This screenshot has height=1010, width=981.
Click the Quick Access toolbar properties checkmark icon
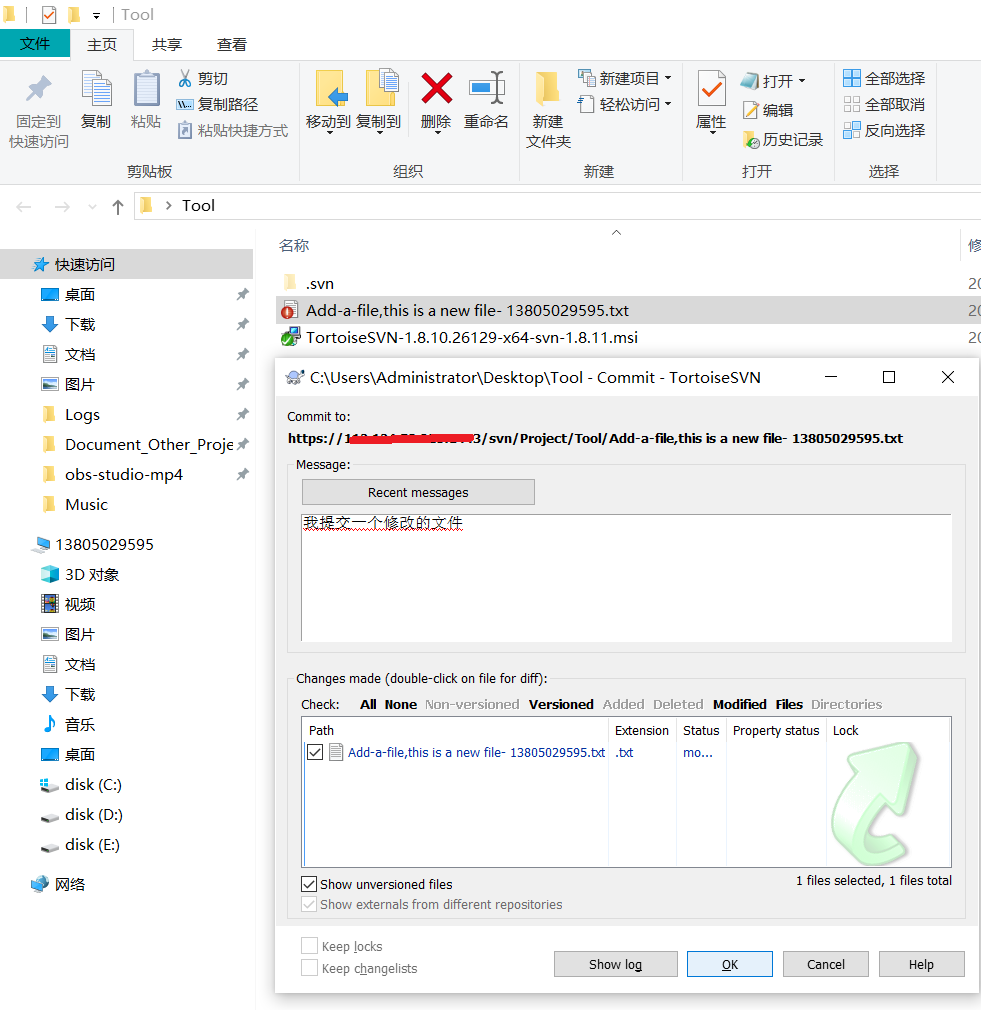(49, 14)
